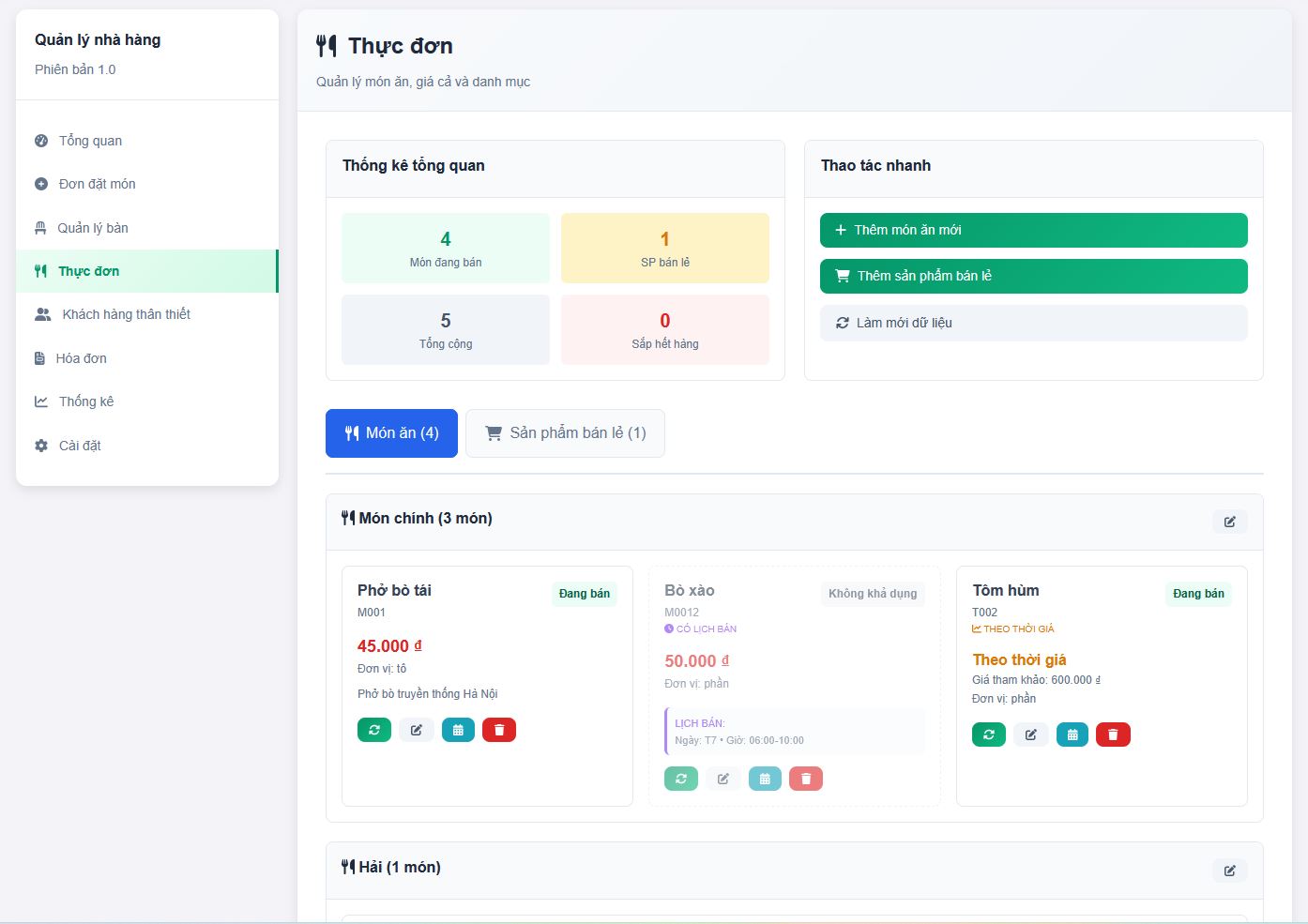Click Đang bán badge on Tôm hùm
The height and width of the screenshot is (924, 1308).
1198,594
